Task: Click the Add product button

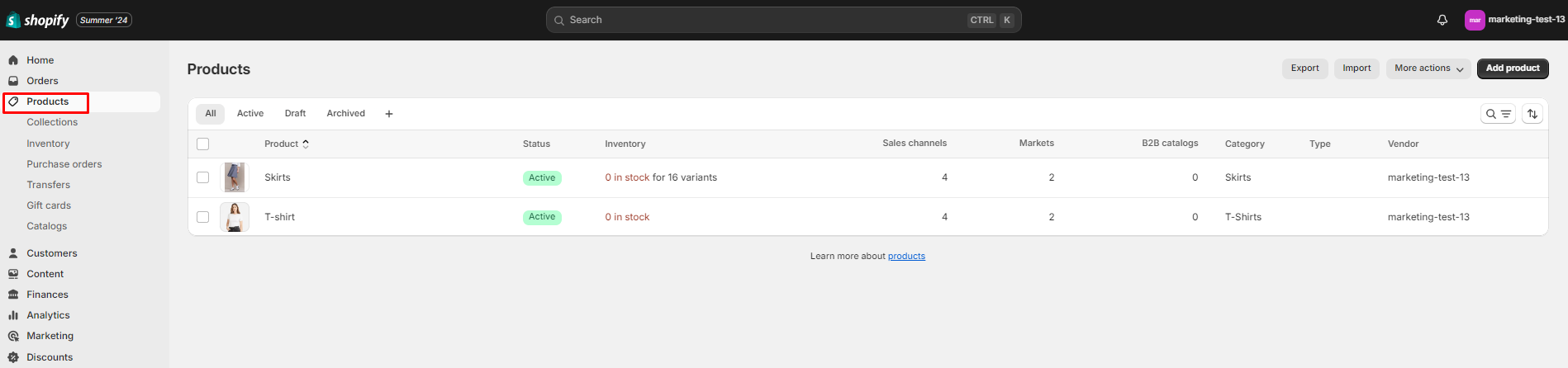Action: 1513,68
